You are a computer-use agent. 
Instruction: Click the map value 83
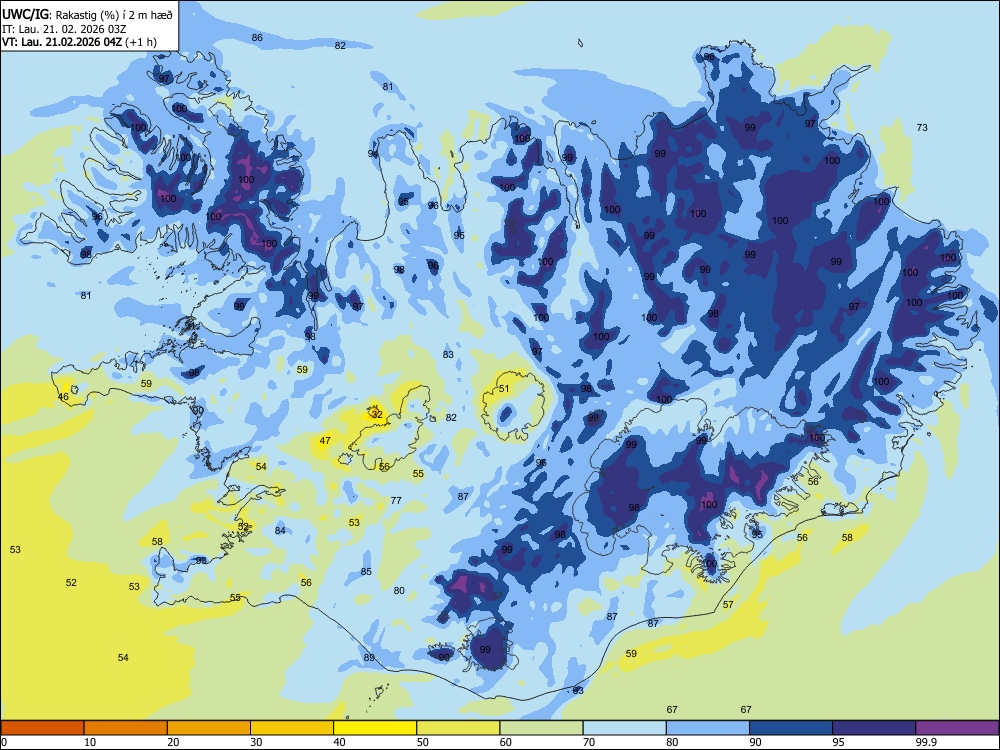[448, 355]
